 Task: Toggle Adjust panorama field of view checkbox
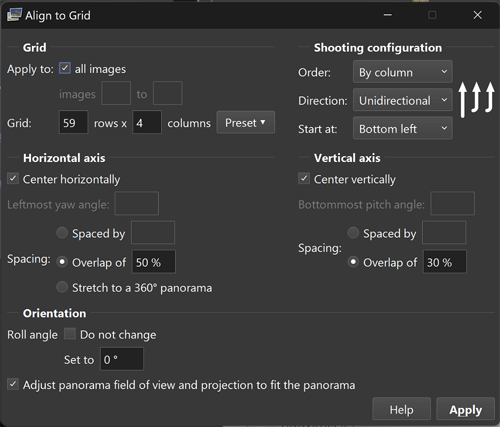pyautogui.click(x=13, y=384)
